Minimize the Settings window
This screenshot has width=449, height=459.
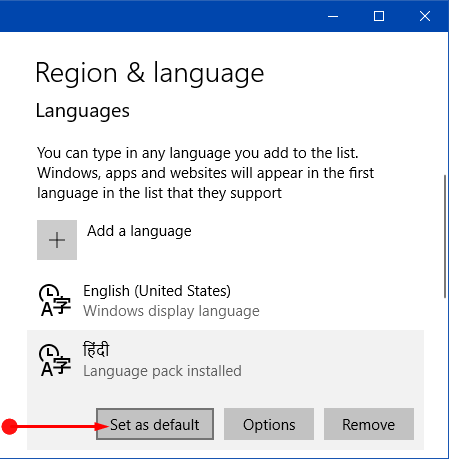tap(333, 16)
